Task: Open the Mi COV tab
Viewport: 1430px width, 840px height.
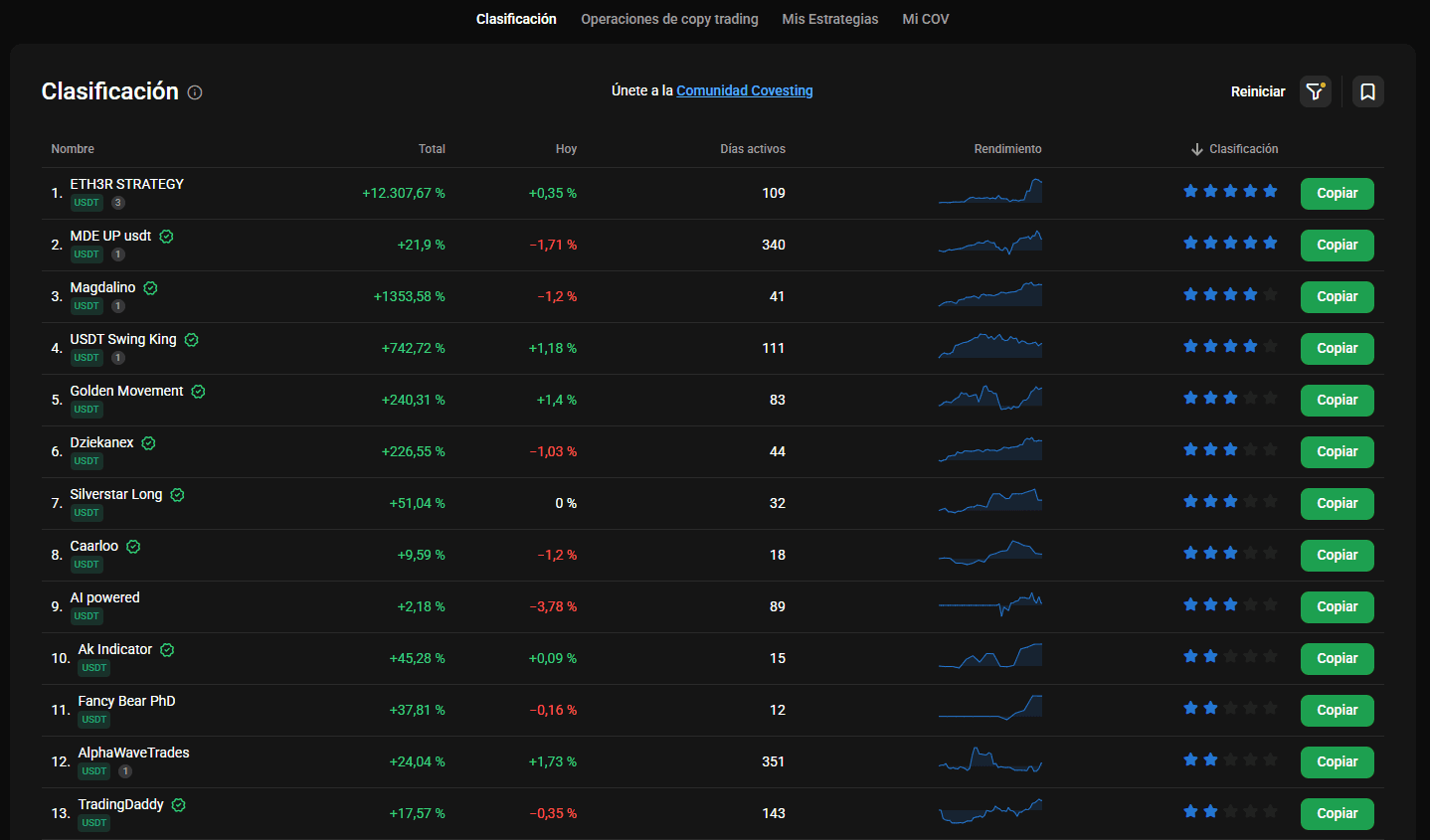Action: click(x=926, y=19)
